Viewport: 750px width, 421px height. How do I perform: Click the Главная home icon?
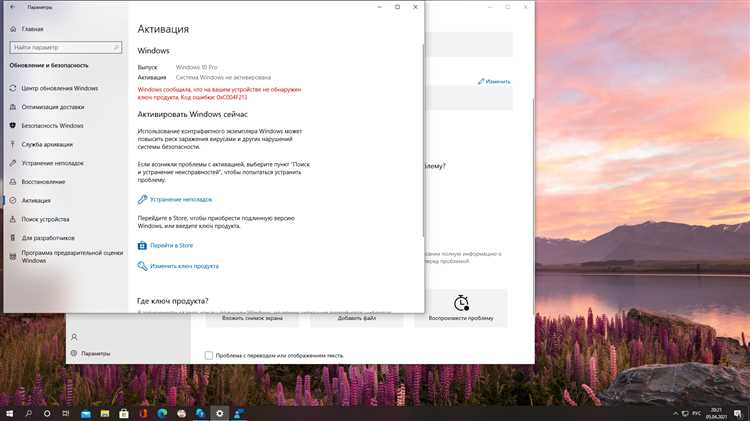point(13,29)
